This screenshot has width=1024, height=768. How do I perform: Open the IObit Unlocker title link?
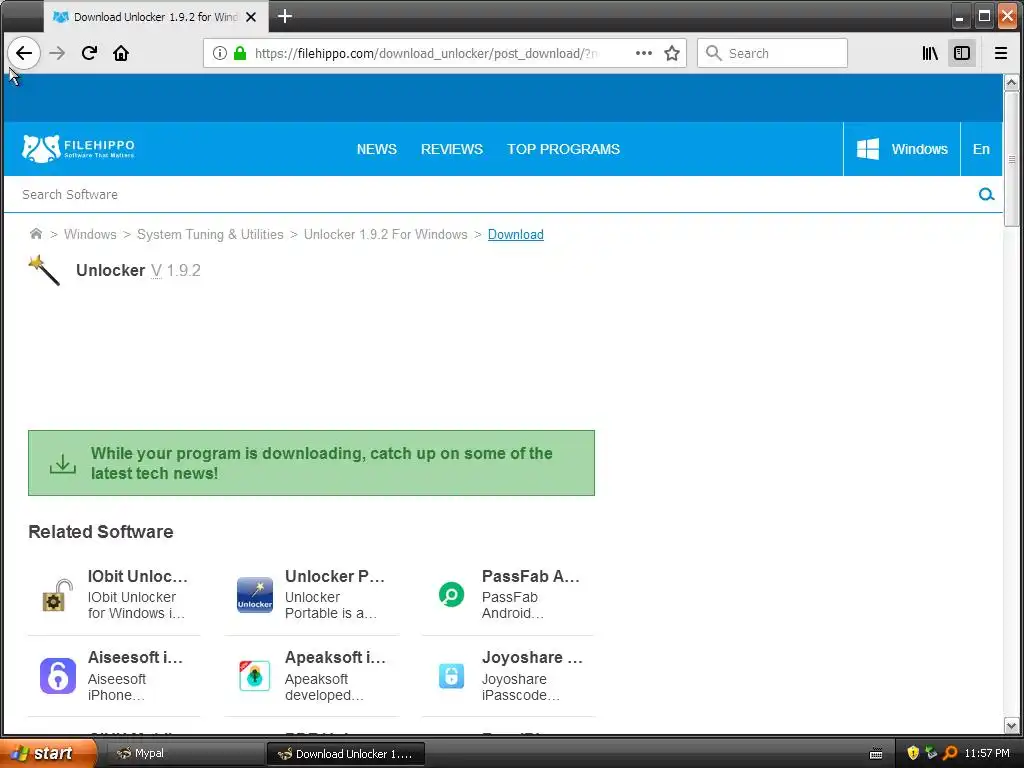(x=138, y=576)
